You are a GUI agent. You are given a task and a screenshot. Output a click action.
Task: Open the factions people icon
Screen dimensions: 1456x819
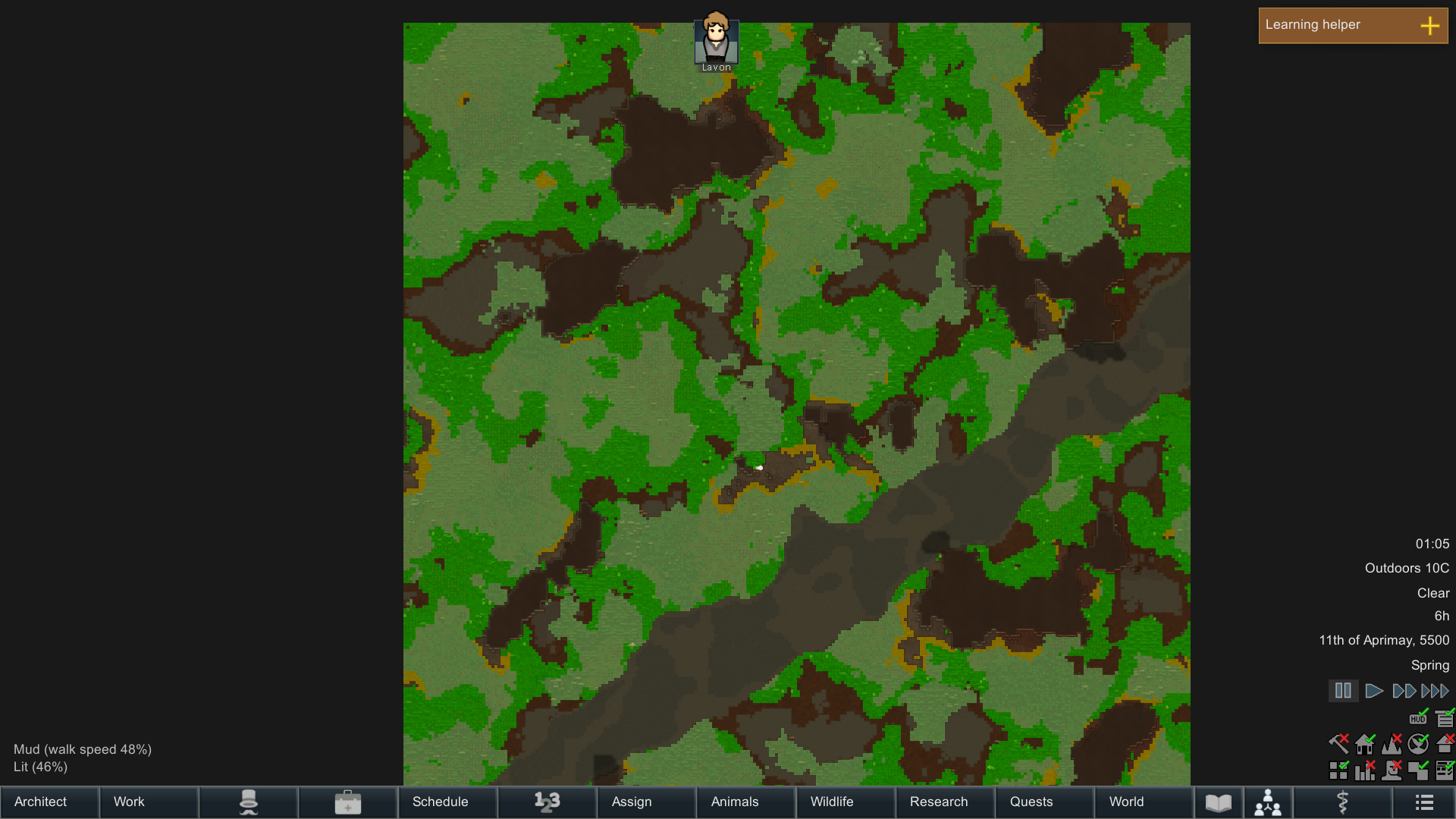pos(1268,802)
